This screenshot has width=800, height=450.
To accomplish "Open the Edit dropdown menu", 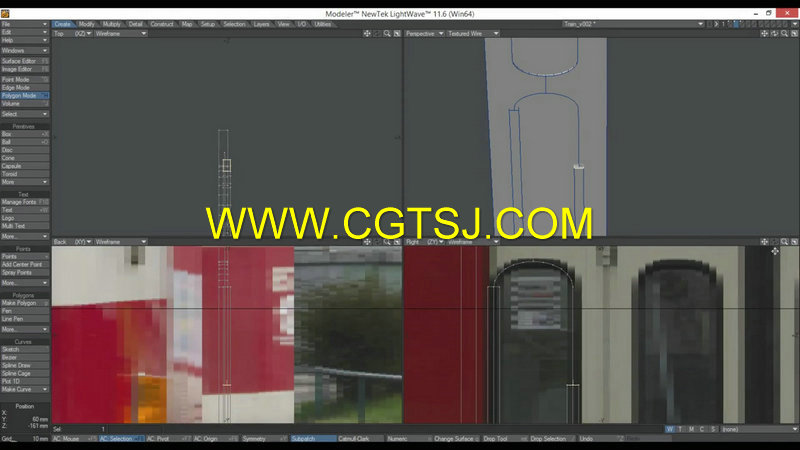I will coord(24,32).
